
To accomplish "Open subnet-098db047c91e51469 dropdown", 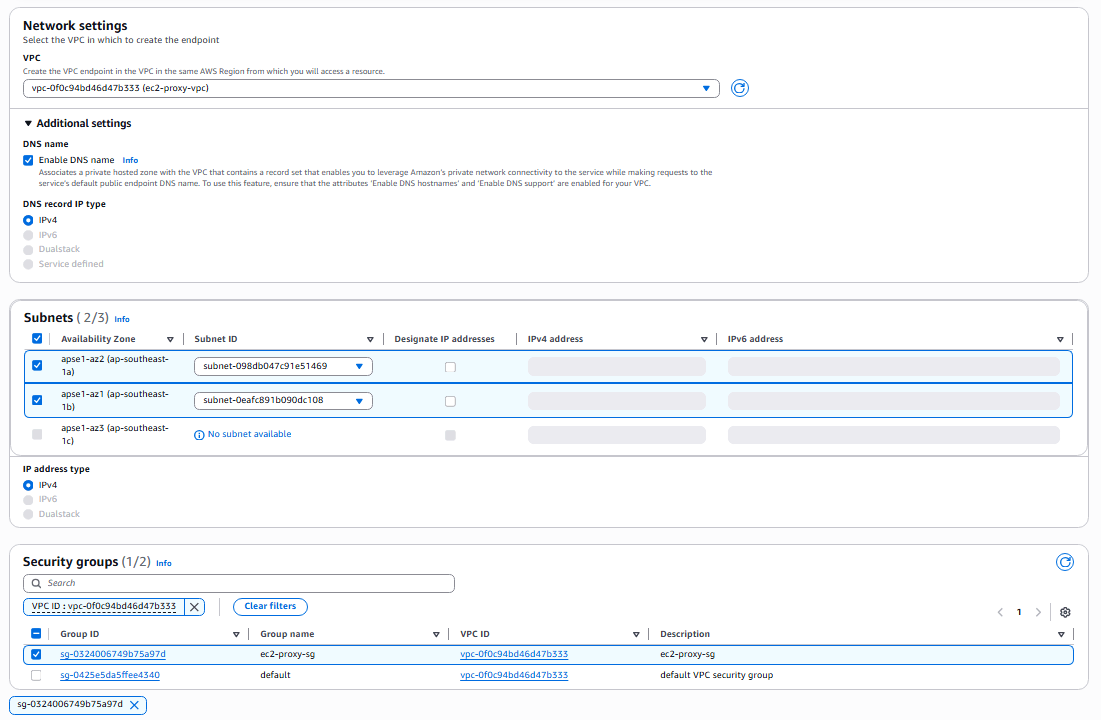I will click(x=283, y=366).
